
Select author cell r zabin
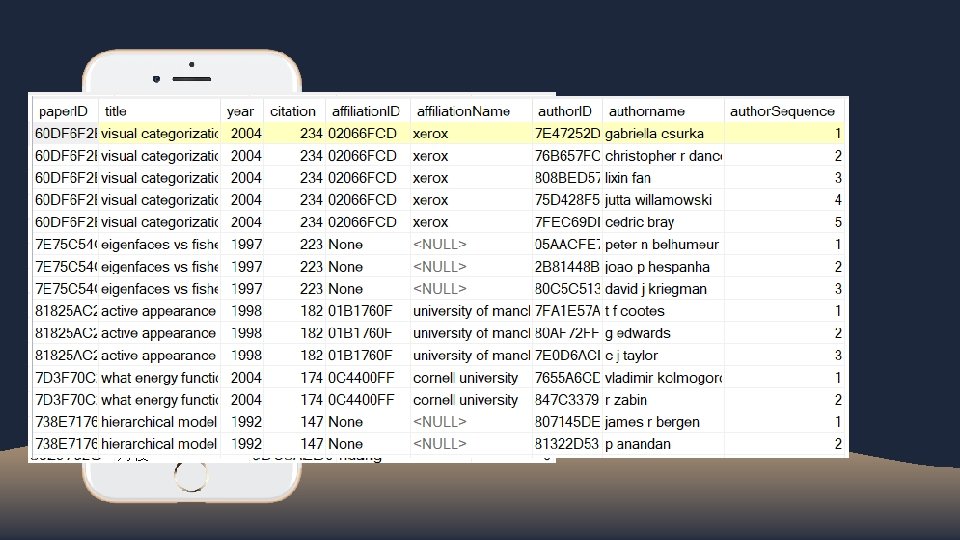click(663, 400)
